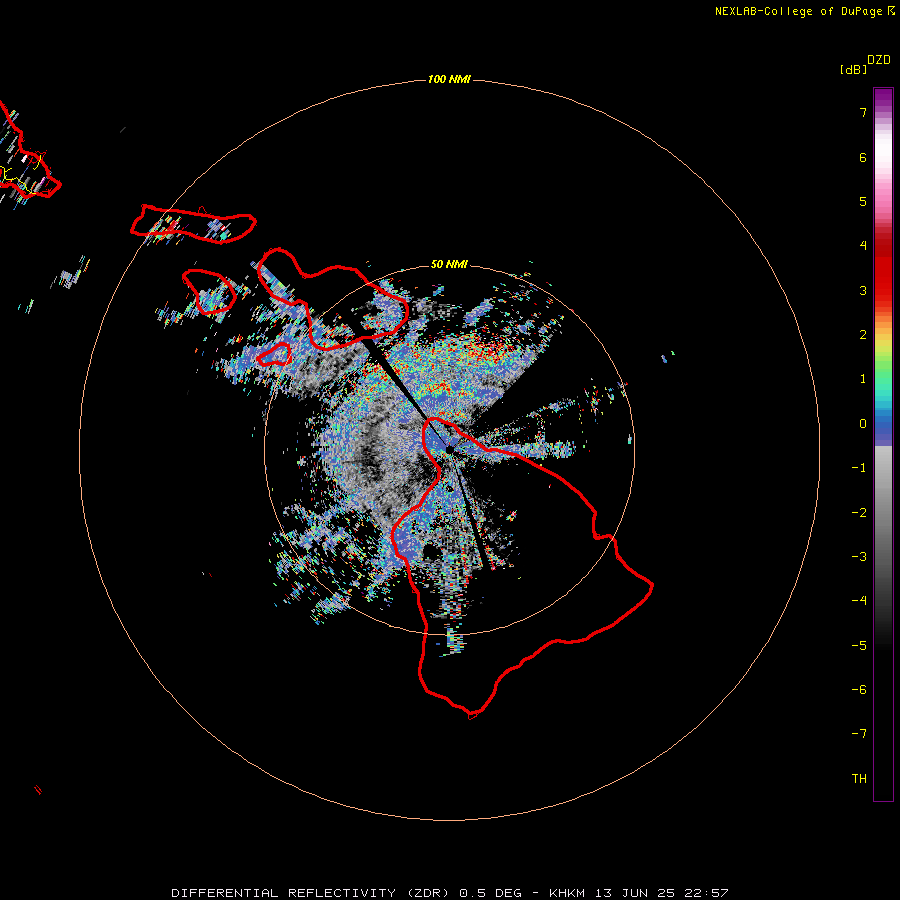This screenshot has width=900, height=900.
Task: Click the colorbar value -2 label
Action: click(x=859, y=513)
